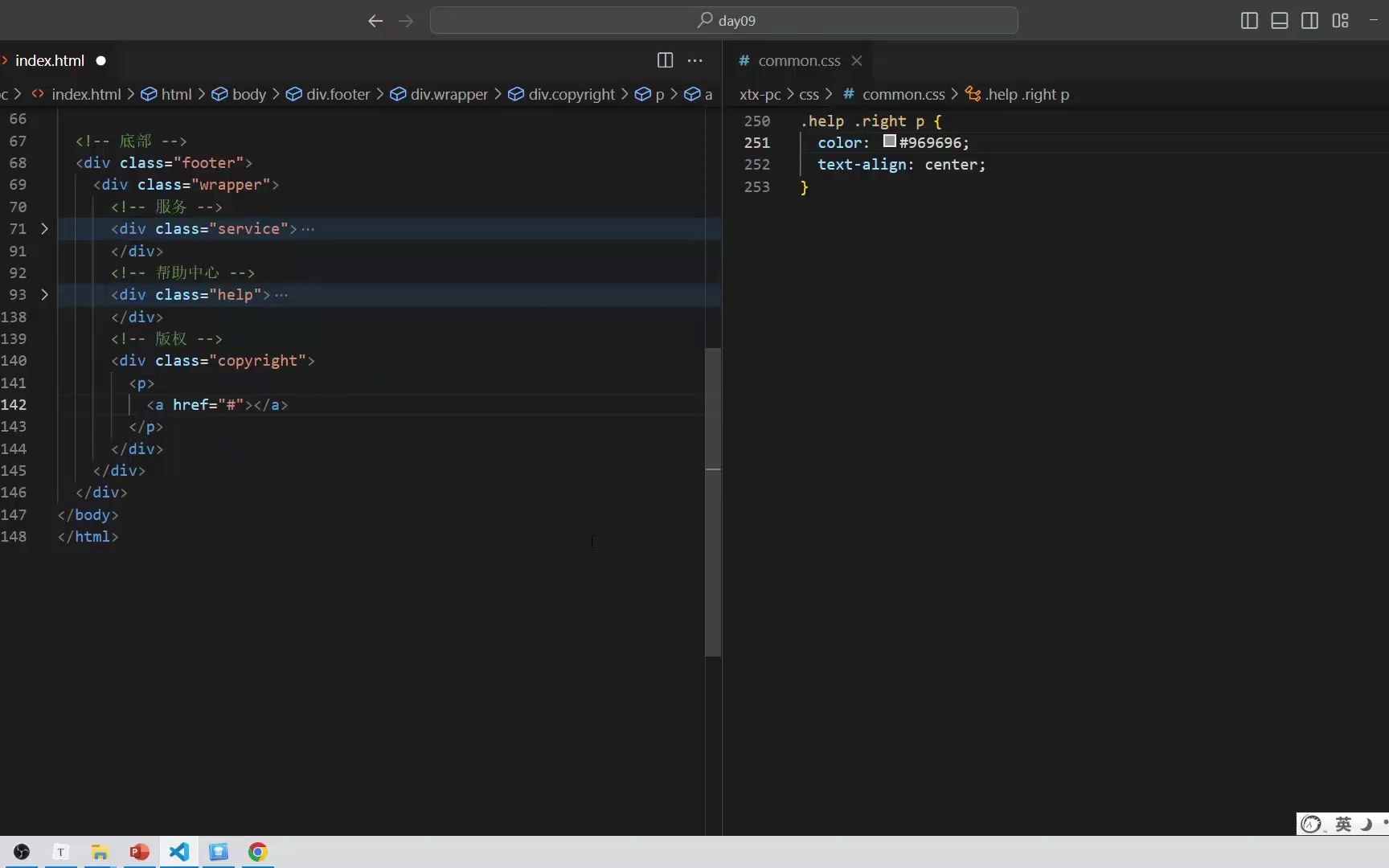The width and height of the screenshot is (1389, 868).
Task: Click the ellipsis after the help div
Action: pyautogui.click(x=281, y=295)
